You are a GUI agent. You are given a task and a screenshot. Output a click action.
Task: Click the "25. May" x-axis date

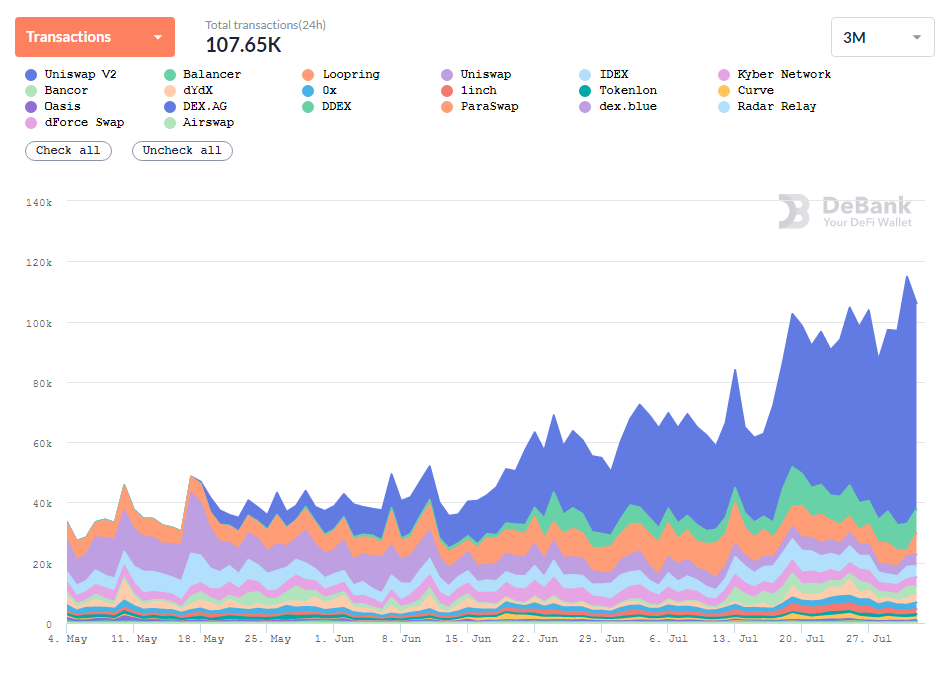[x=268, y=638]
